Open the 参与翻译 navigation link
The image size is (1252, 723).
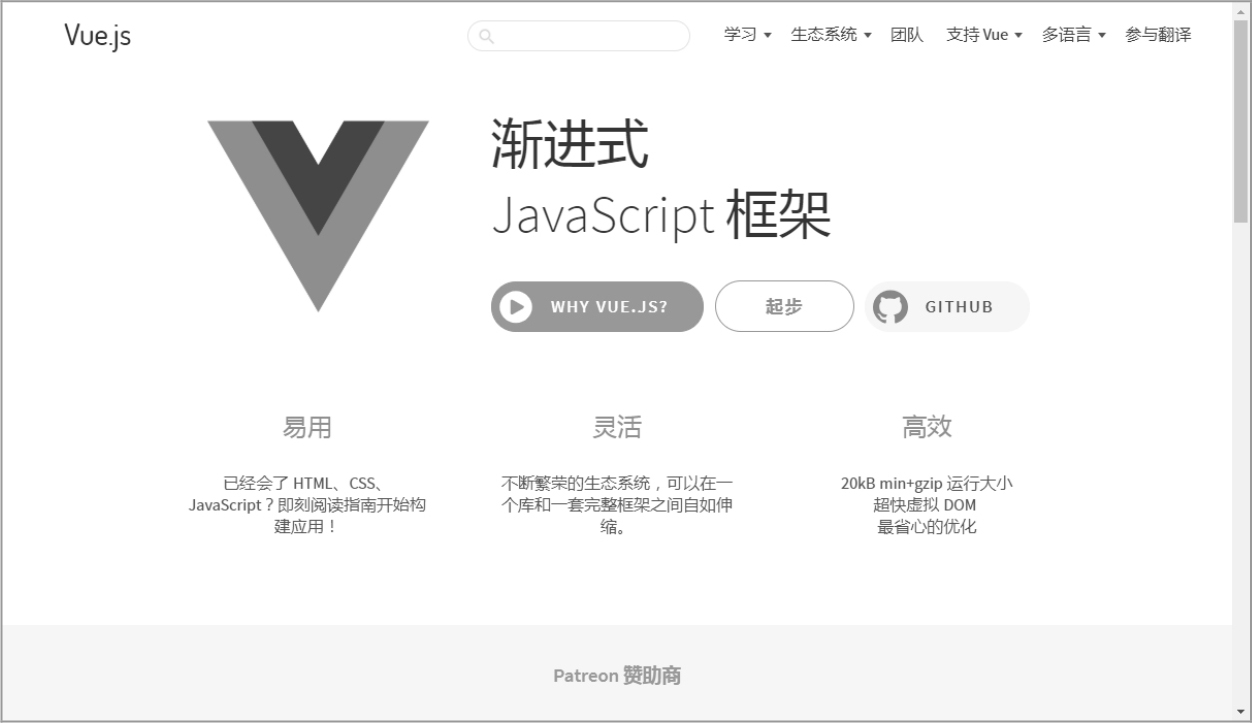[1158, 35]
